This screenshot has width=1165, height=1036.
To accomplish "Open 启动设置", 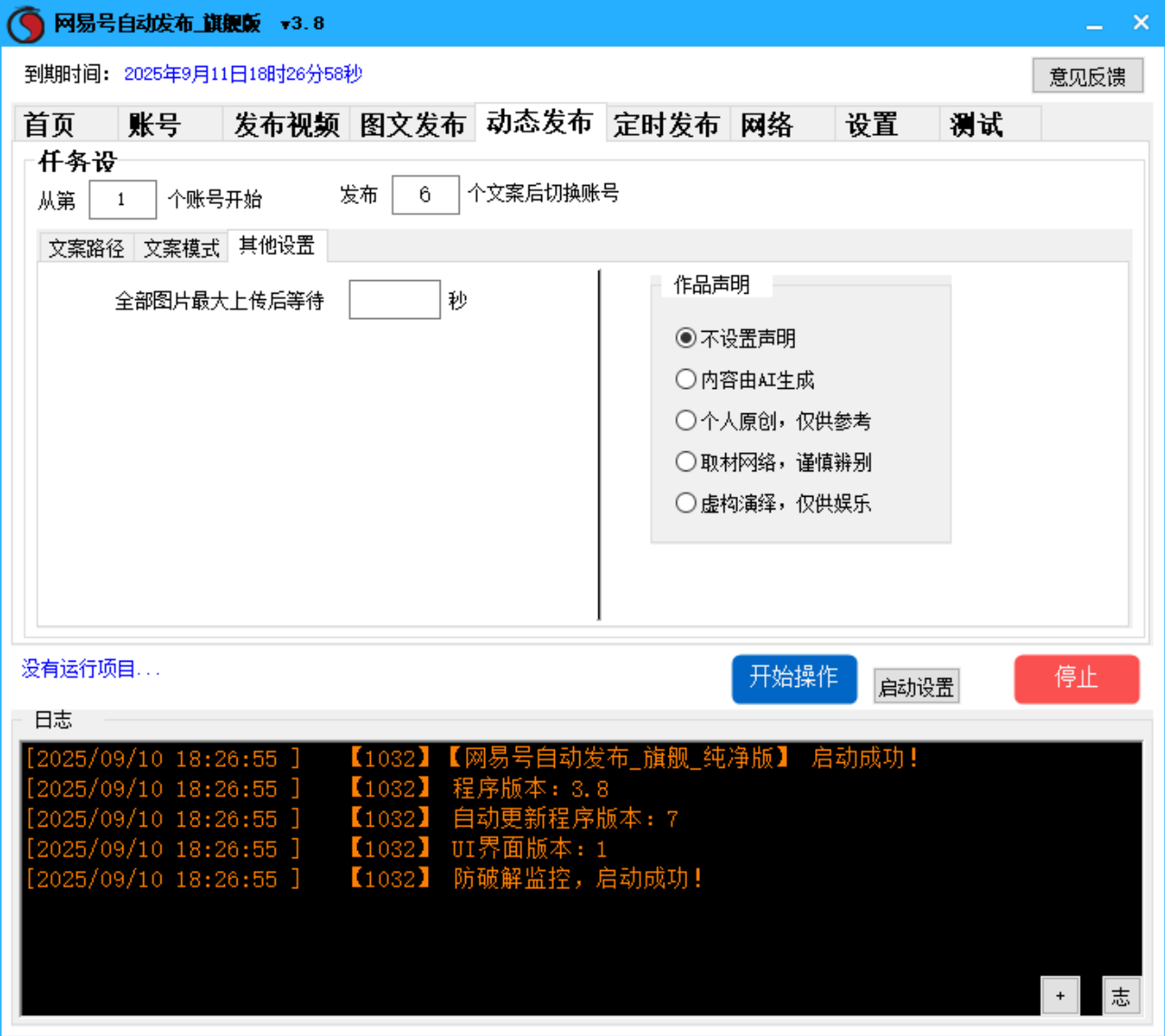I will click(916, 685).
